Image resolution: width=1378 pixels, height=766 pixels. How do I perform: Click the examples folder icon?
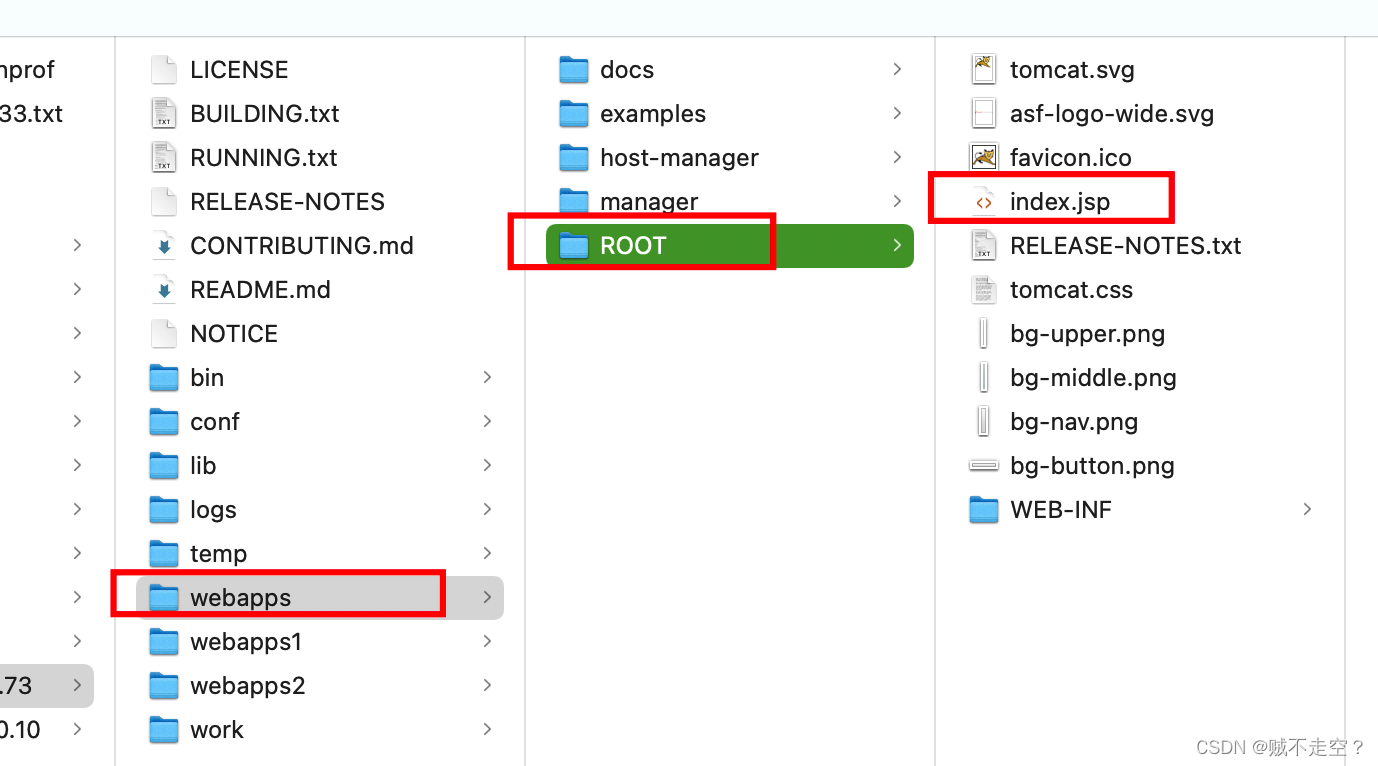[x=574, y=113]
